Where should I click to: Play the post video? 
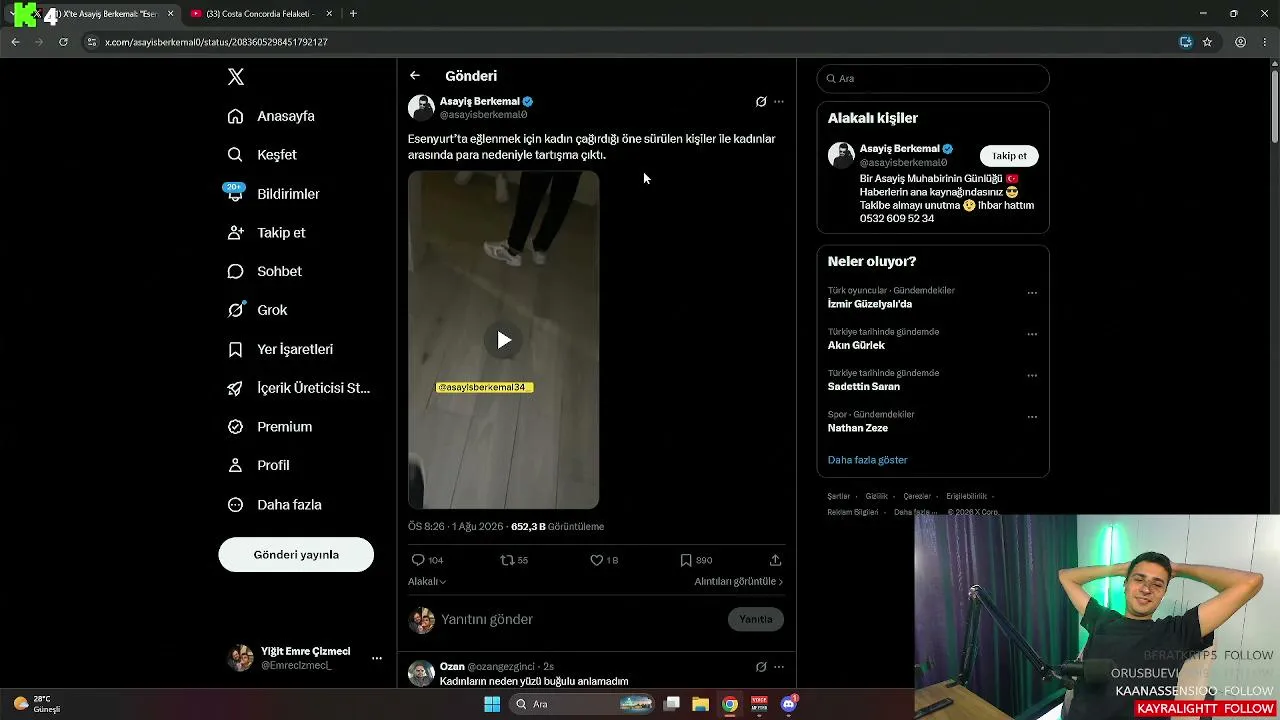[504, 340]
